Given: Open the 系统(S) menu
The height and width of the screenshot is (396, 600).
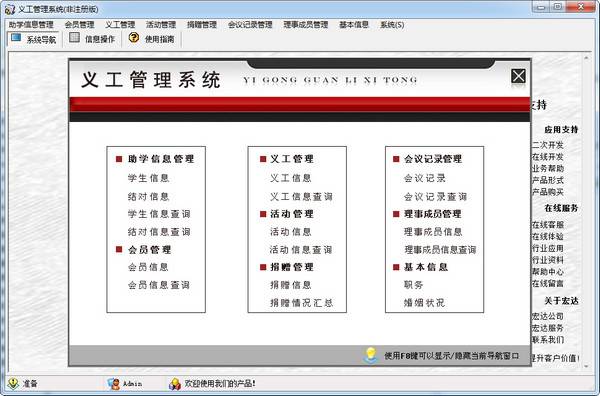Looking at the screenshot, I should [392, 25].
